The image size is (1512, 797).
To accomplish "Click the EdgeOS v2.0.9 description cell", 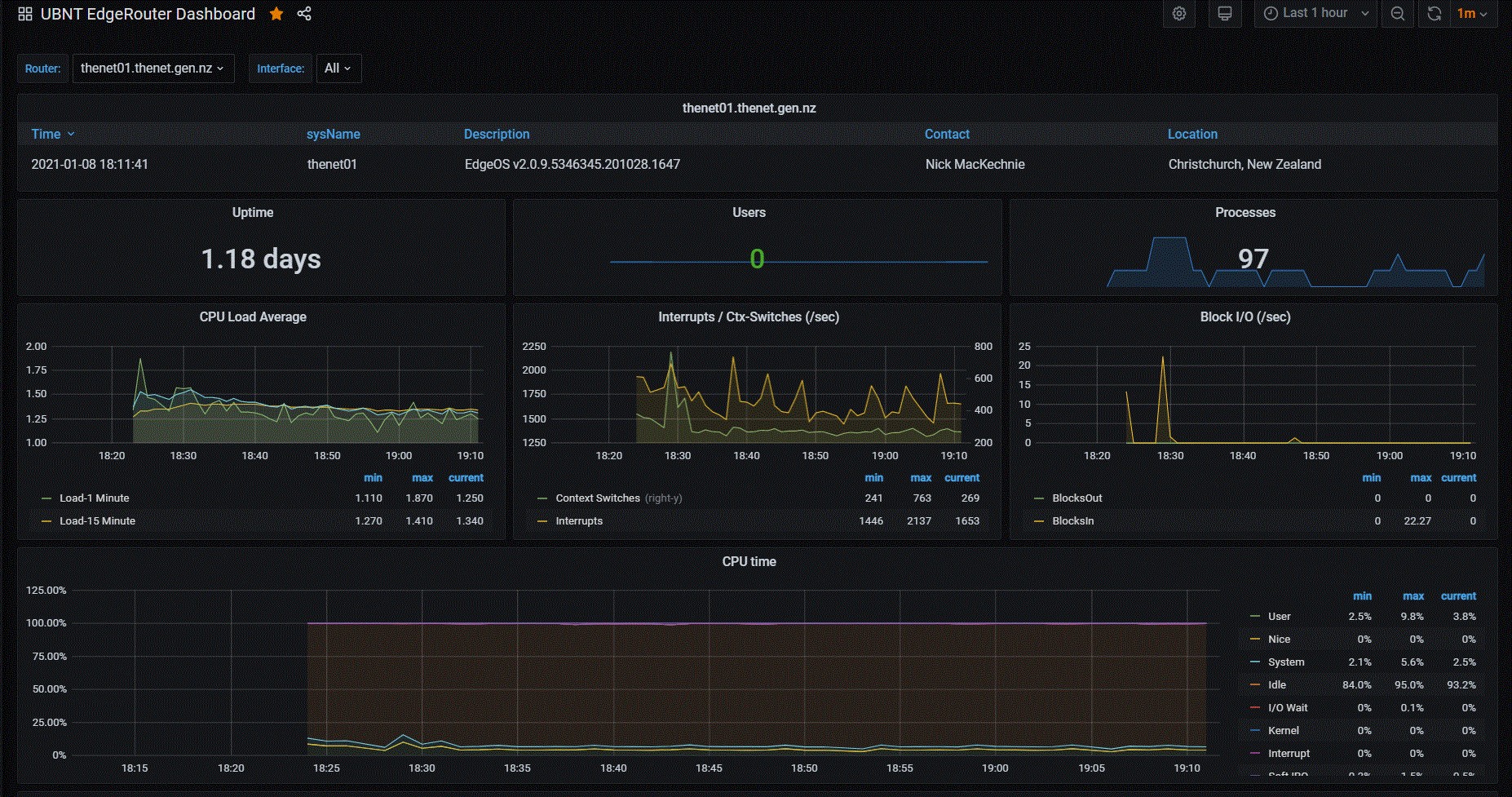I will tap(573, 165).
